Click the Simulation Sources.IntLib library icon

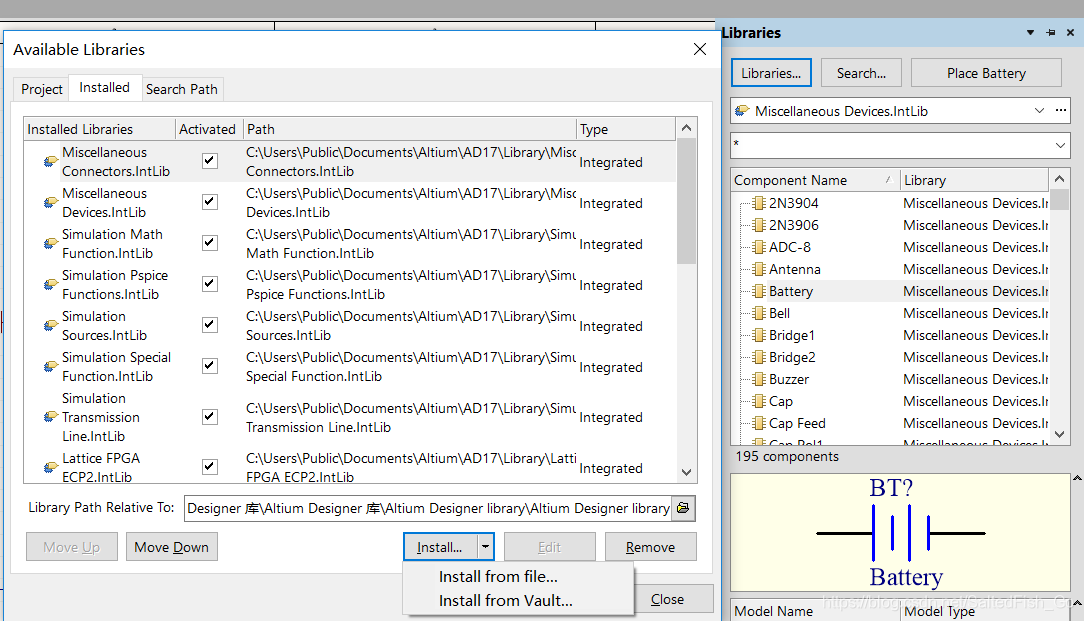[x=50, y=326]
